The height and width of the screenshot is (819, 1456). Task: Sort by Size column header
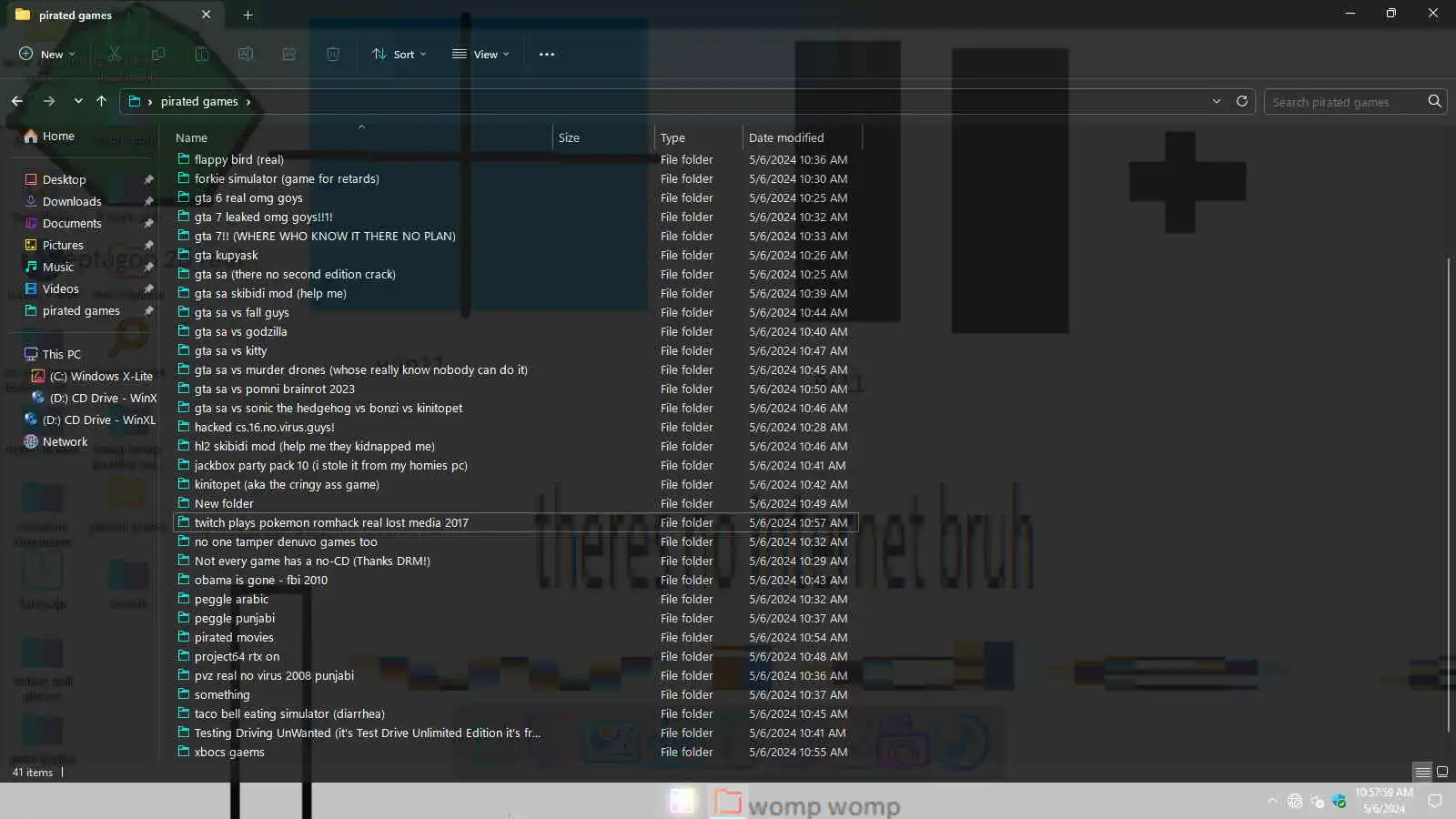point(603,137)
